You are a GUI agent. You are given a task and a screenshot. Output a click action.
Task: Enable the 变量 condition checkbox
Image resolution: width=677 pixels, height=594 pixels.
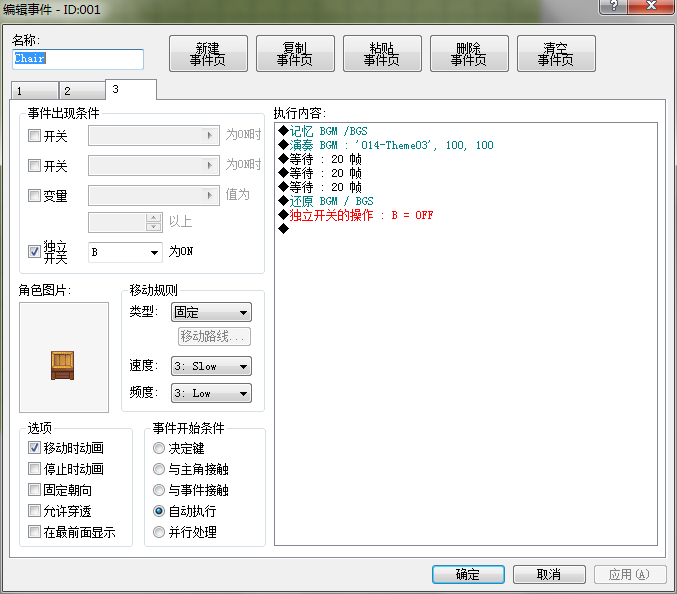pyautogui.click(x=35, y=196)
